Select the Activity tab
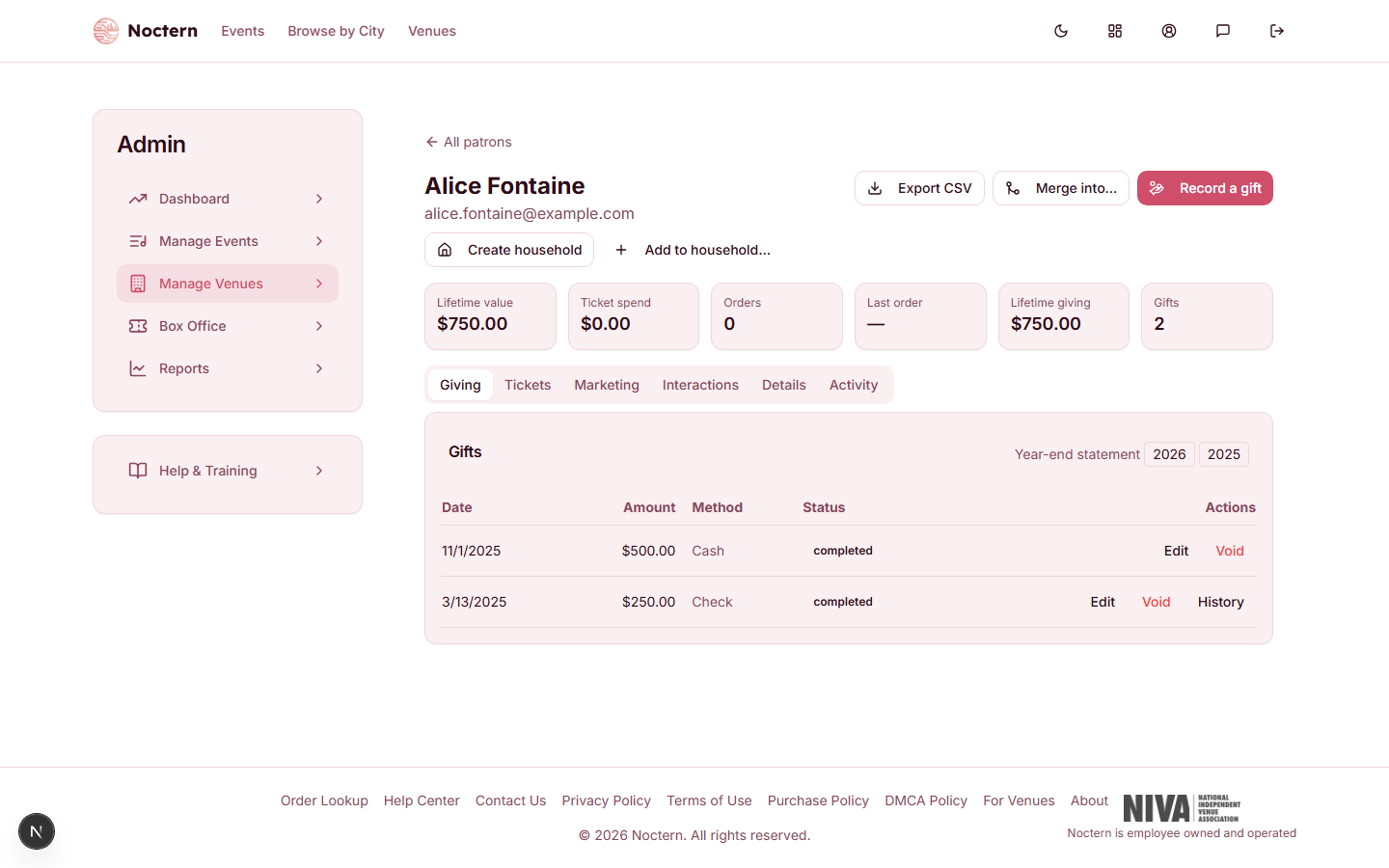The image size is (1389, 868). [854, 385]
